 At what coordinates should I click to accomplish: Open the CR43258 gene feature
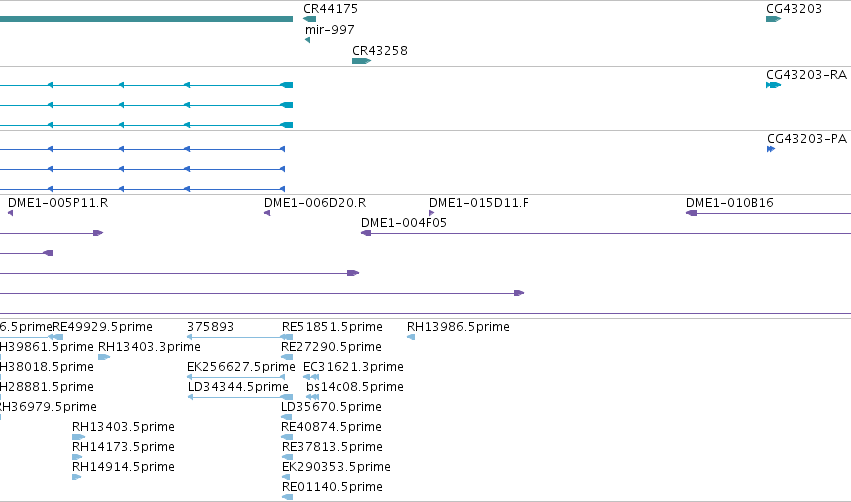(x=361, y=61)
